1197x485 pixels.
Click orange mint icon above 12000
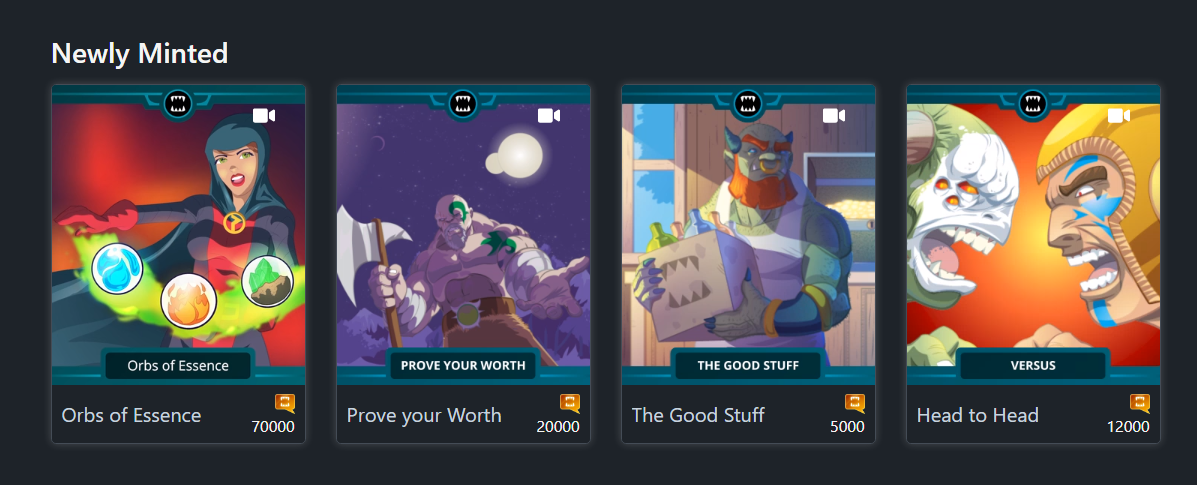tap(1140, 403)
